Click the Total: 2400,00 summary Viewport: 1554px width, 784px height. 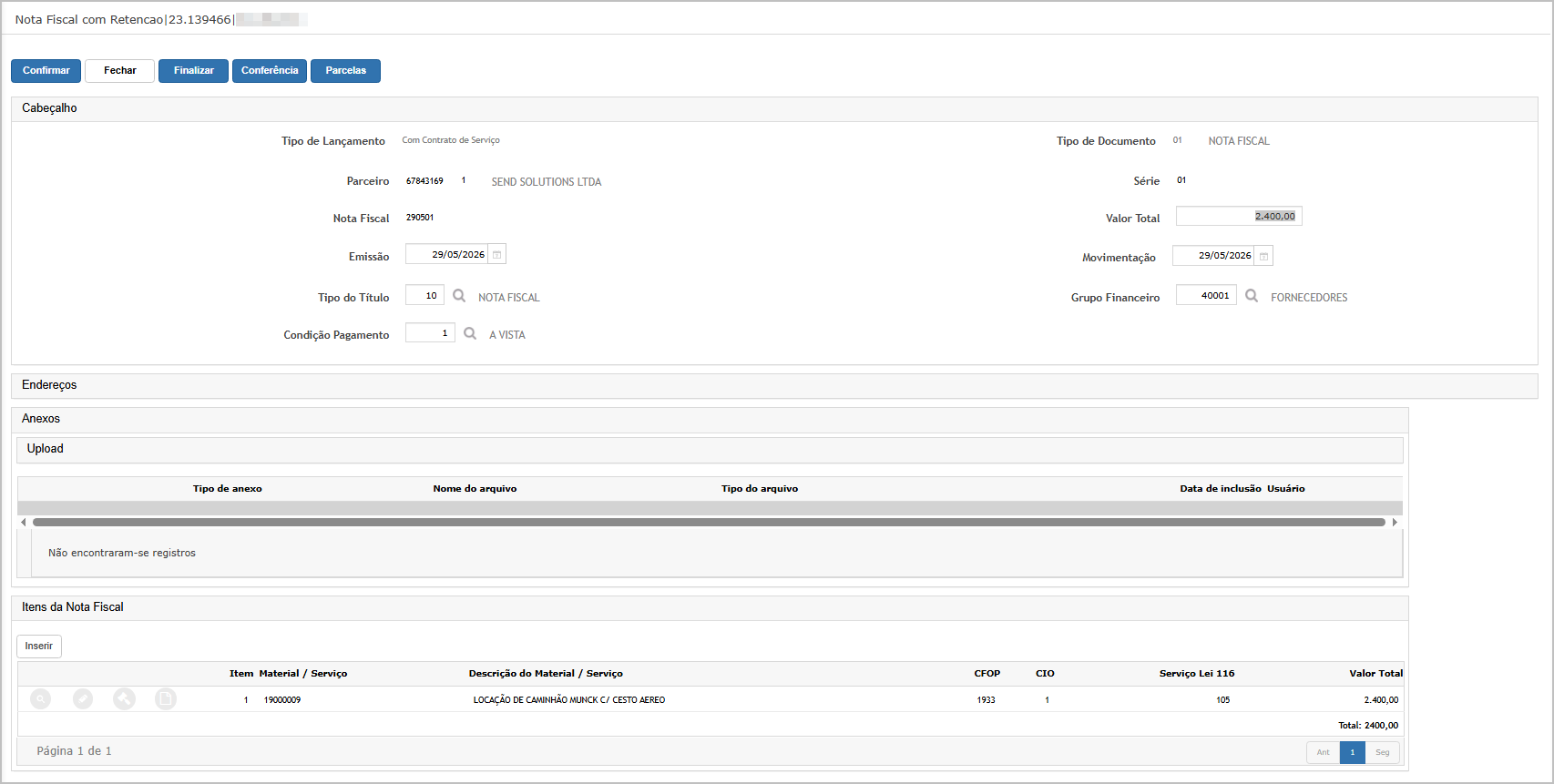point(1368,726)
